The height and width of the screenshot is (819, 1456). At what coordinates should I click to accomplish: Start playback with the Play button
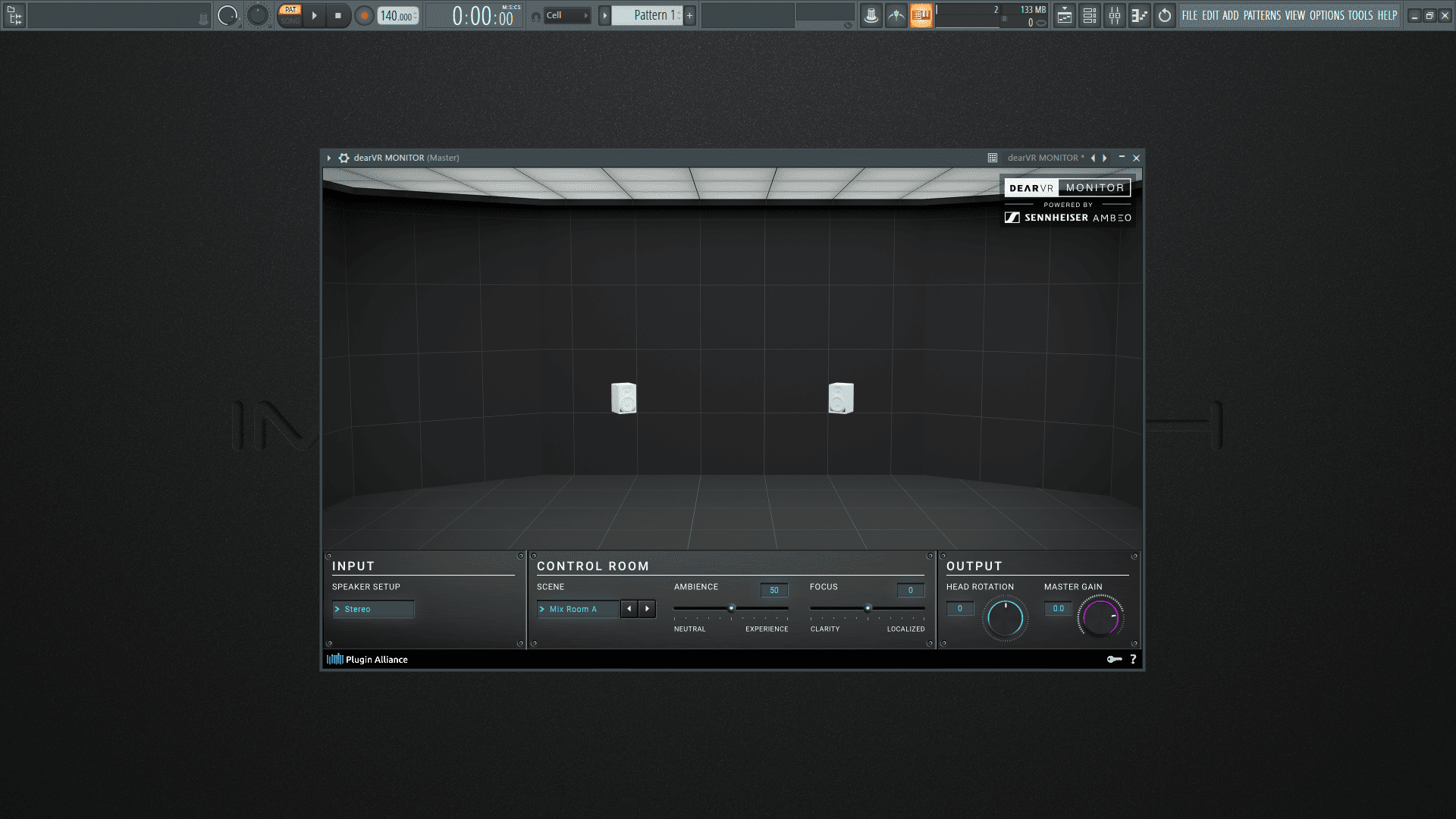point(315,15)
